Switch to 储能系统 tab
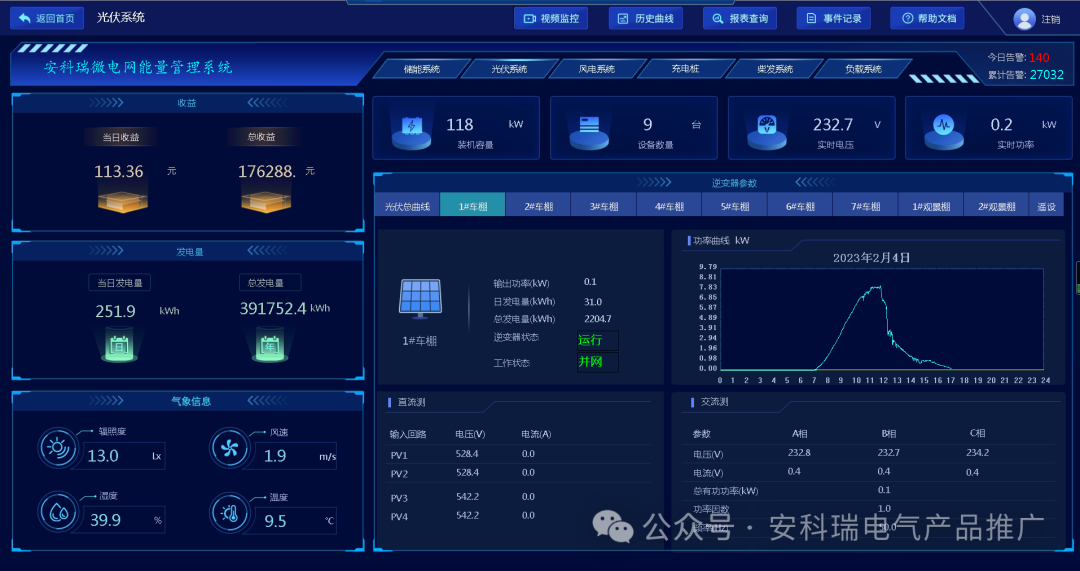The height and width of the screenshot is (571, 1080). (422, 69)
